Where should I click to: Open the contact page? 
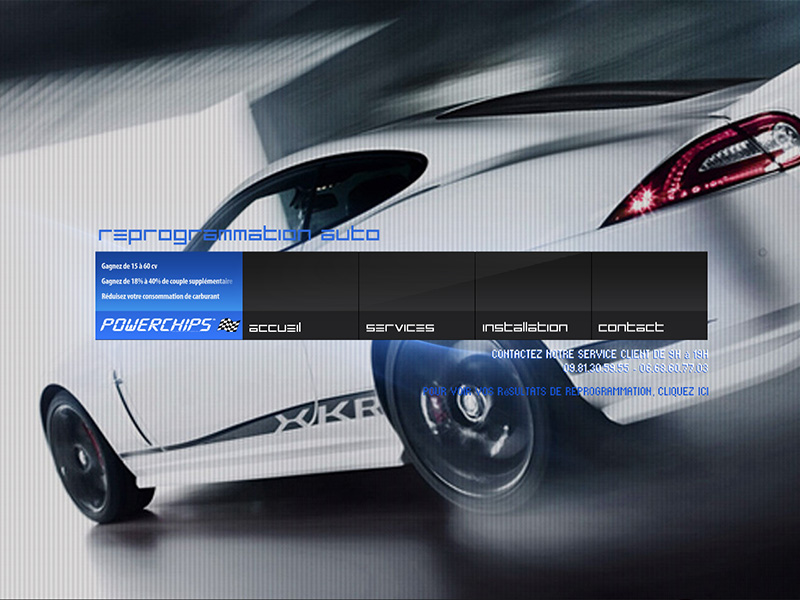click(631, 327)
